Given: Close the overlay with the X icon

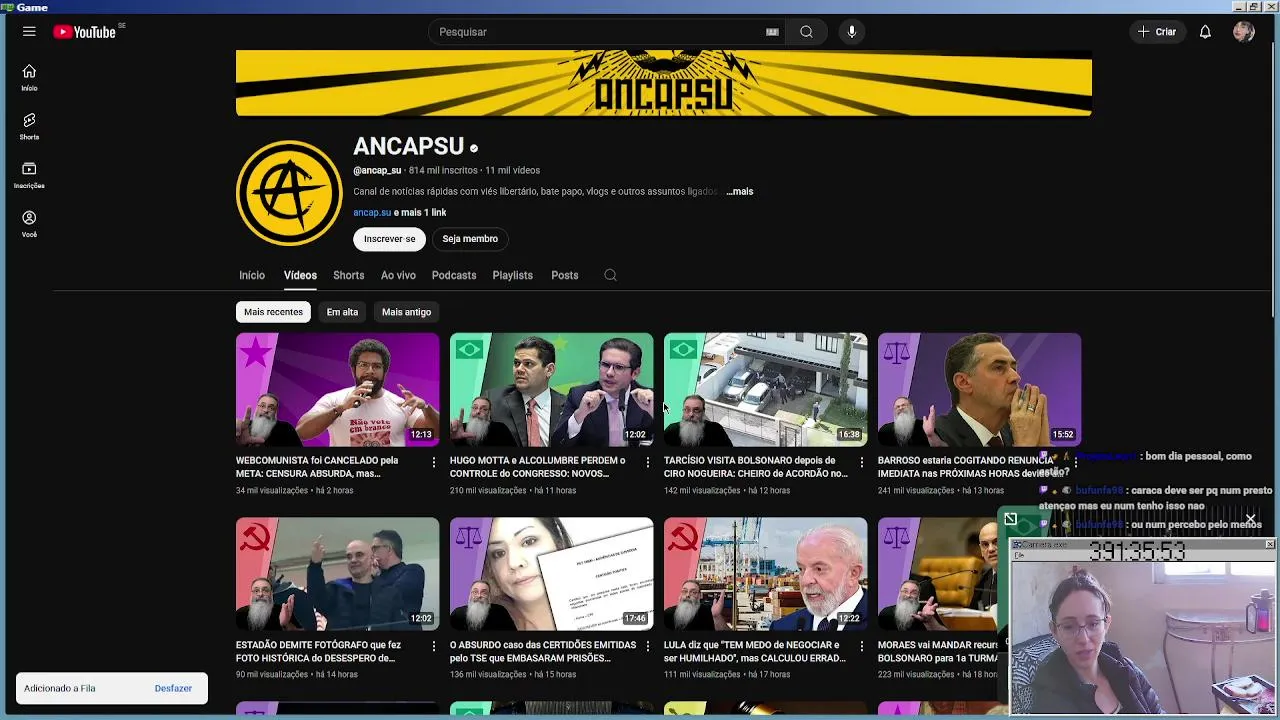Looking at the screenshot, I should tap(1250, 519).
